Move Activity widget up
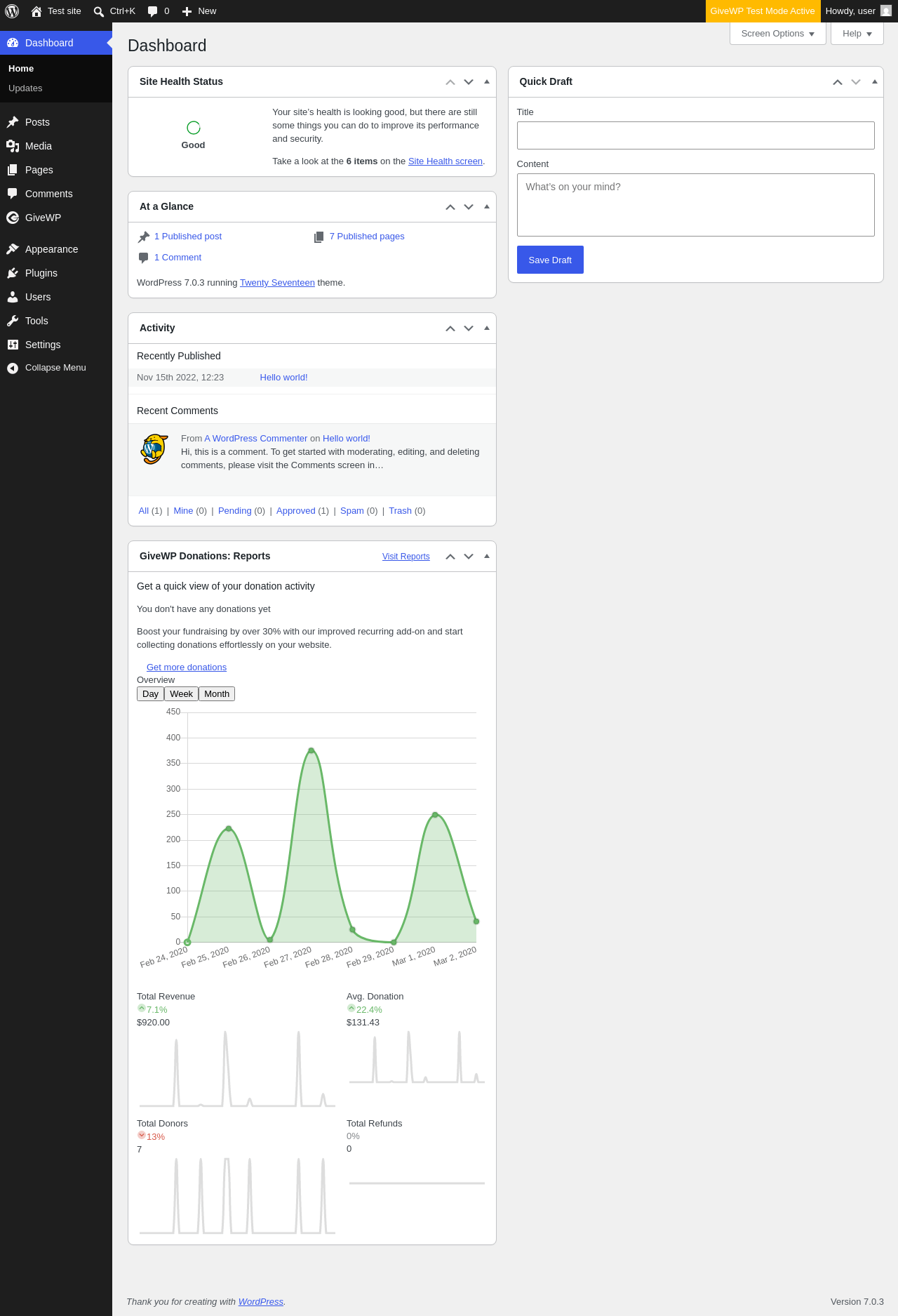The image size is (898, 1316). [450, 328]
